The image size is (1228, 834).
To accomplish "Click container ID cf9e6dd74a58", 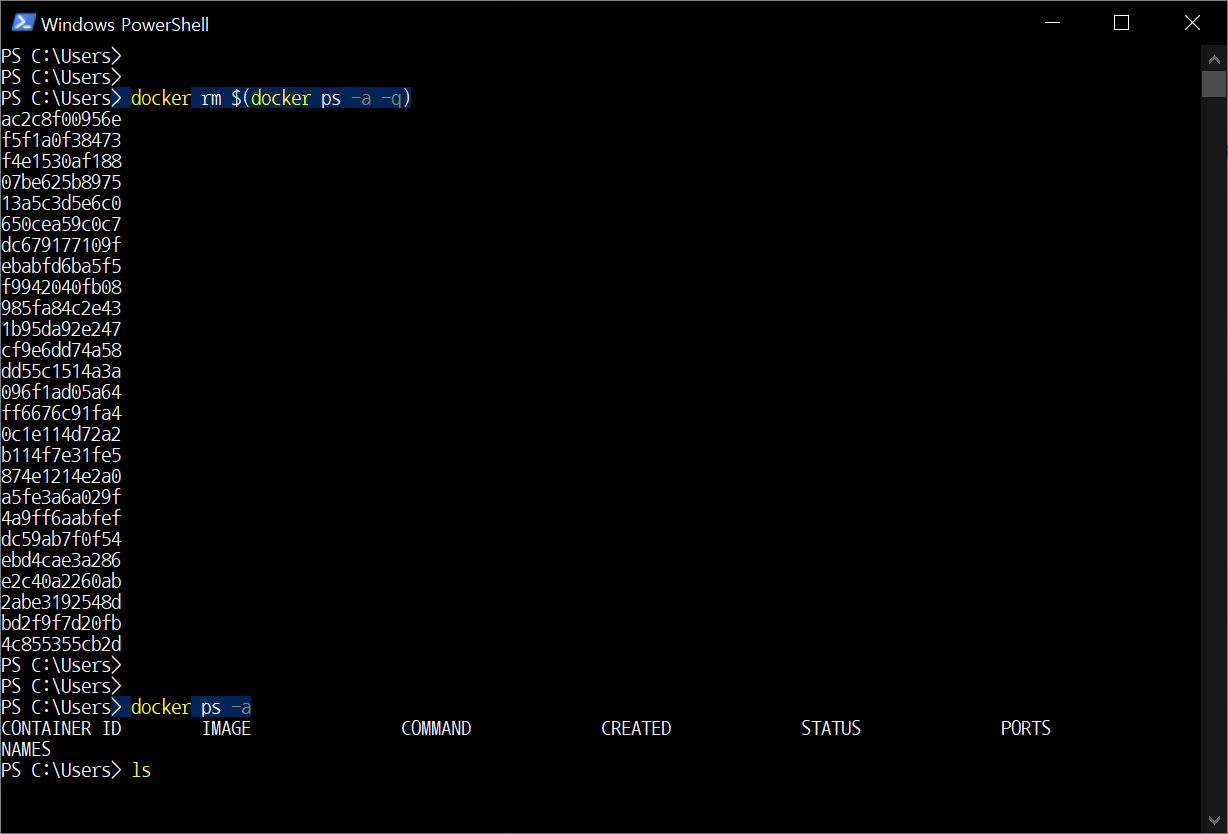I will [x=62, y=350].
